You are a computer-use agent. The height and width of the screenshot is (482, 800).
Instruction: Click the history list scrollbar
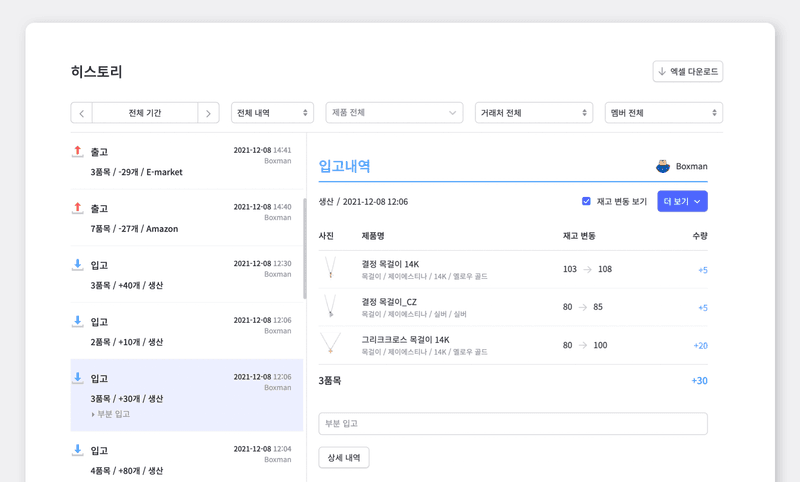point(304,248)
